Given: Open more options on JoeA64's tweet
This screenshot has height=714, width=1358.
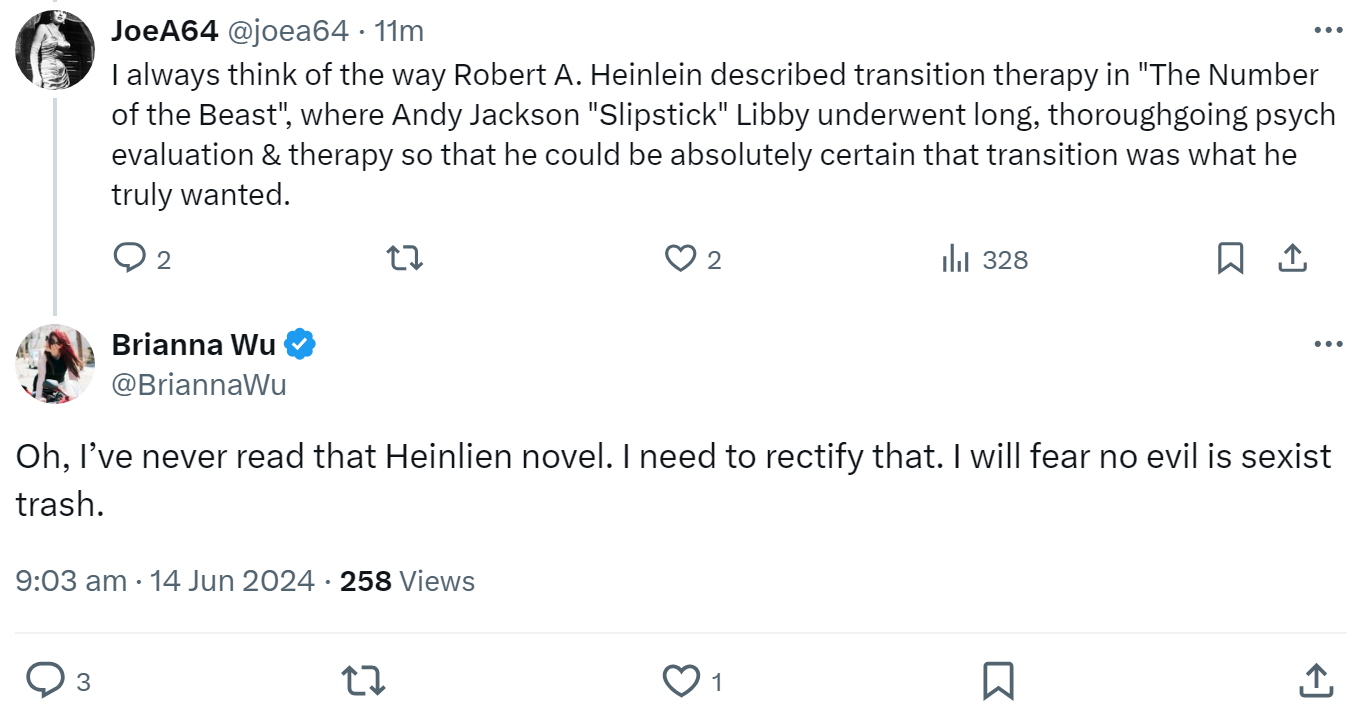Looking at the screenshot, I should tap(1328, 31).
